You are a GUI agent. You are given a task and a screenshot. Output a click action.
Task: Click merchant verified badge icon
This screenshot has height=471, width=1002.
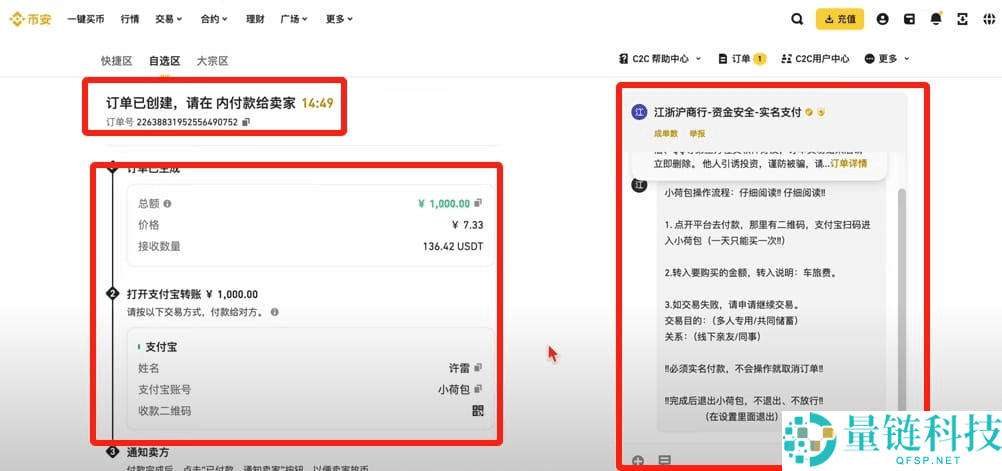click(x=809, y=112)
